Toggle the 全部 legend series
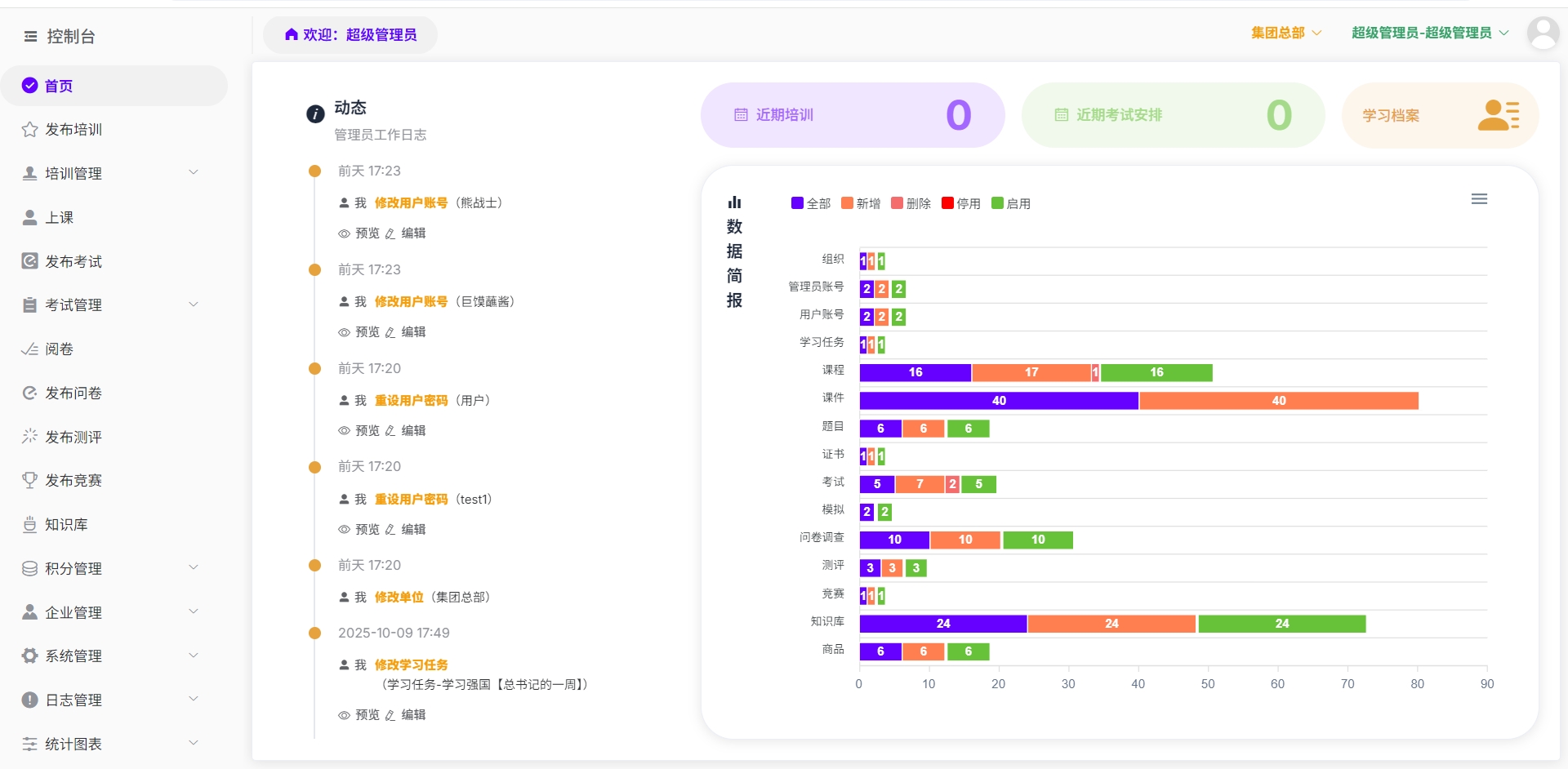The width and height of the screenshot is (1568, 769). point(810,203)
